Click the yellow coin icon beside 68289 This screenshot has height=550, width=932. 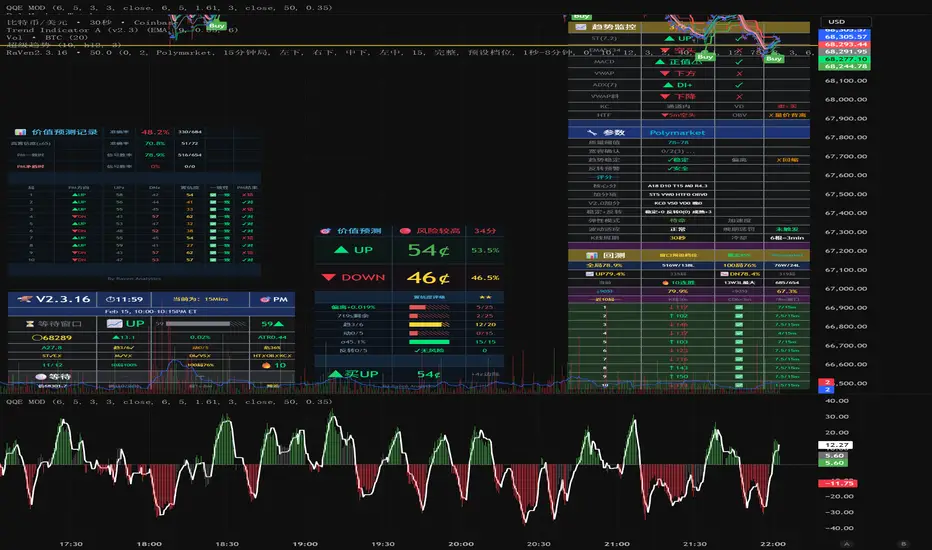pos(36,338)
